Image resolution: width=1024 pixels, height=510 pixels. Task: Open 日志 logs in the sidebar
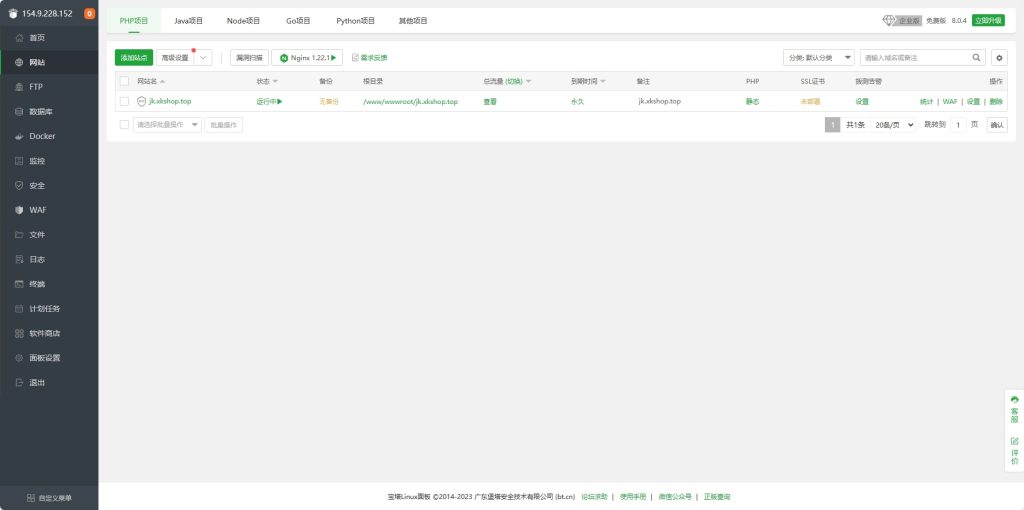pyautogui.click(x=49, y=259)
